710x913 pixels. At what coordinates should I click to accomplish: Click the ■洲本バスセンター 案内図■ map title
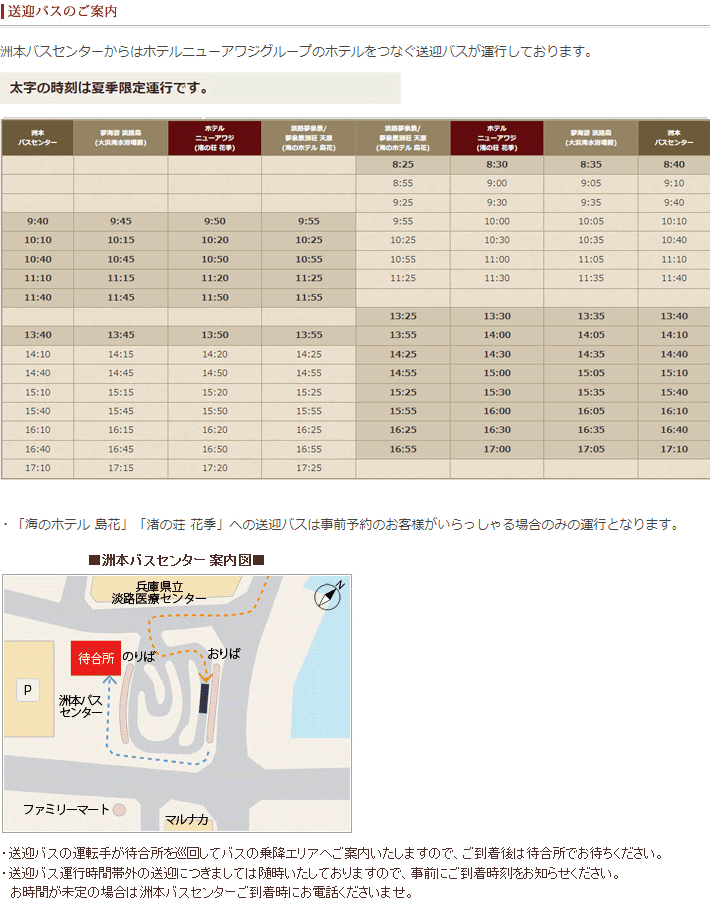pyautogui.click(x=176, y=560)
